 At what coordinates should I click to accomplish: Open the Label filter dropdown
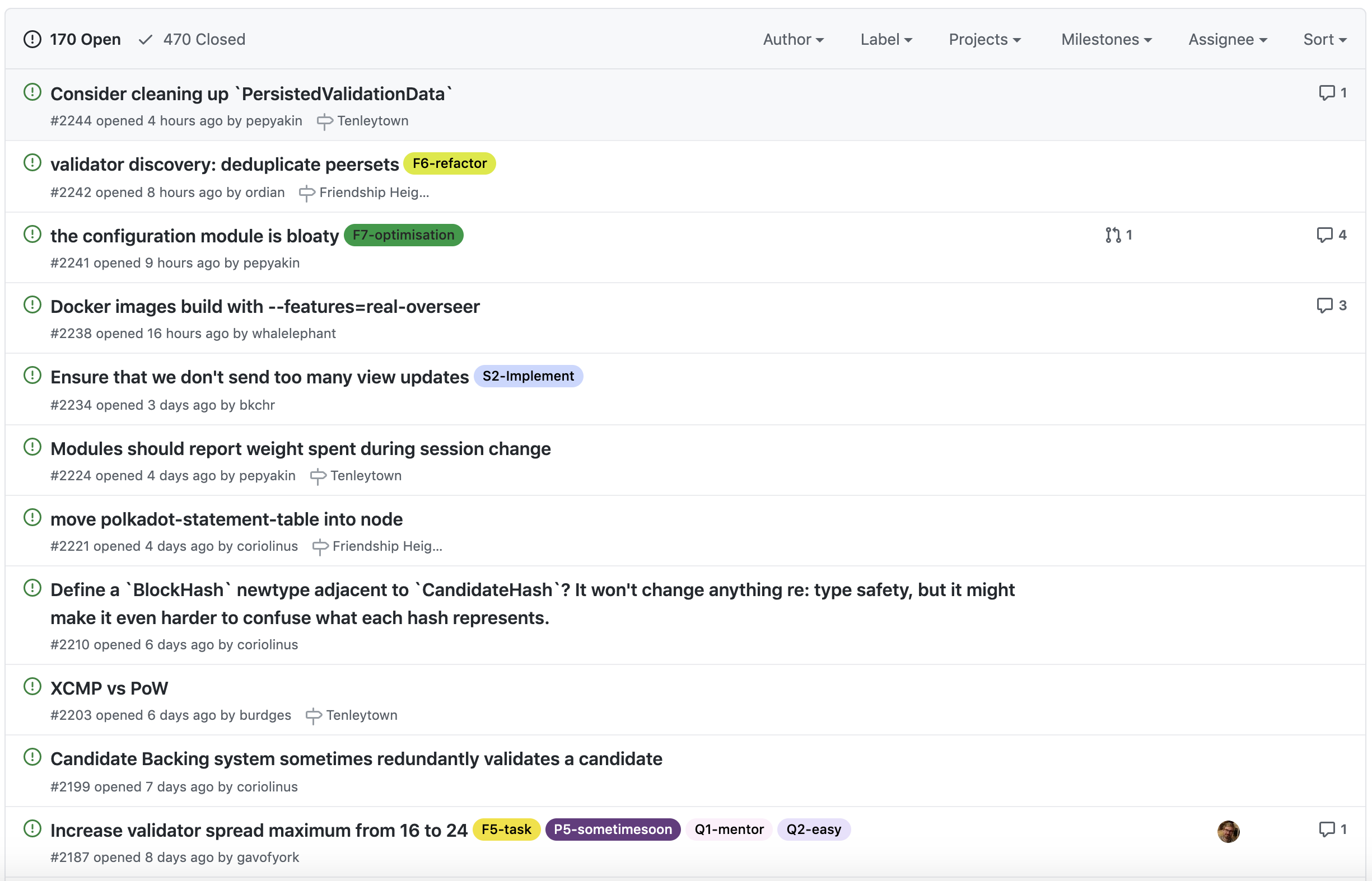[885, 40]
